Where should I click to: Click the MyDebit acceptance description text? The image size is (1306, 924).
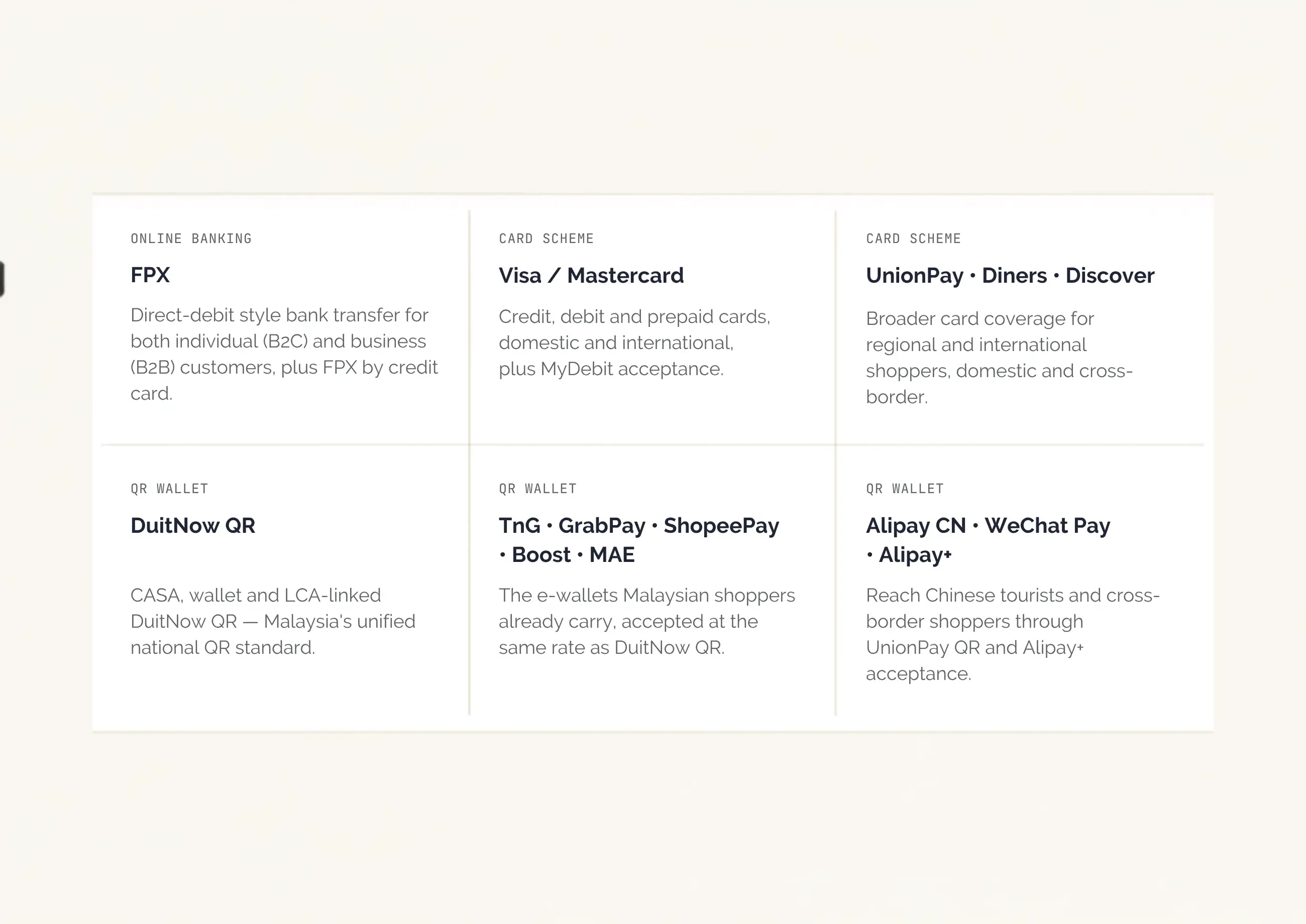(x=634, y=342)
